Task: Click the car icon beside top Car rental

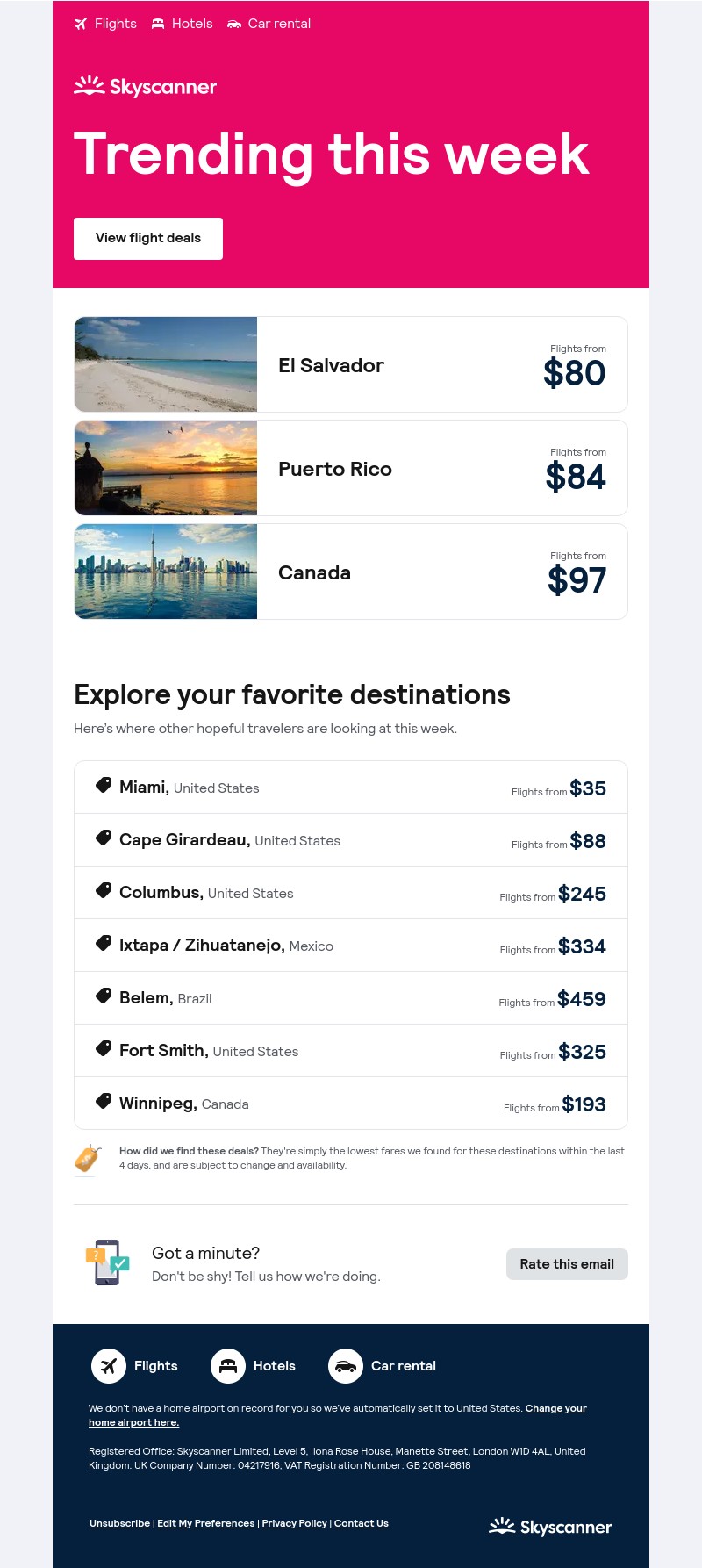Action: (234, 24)
